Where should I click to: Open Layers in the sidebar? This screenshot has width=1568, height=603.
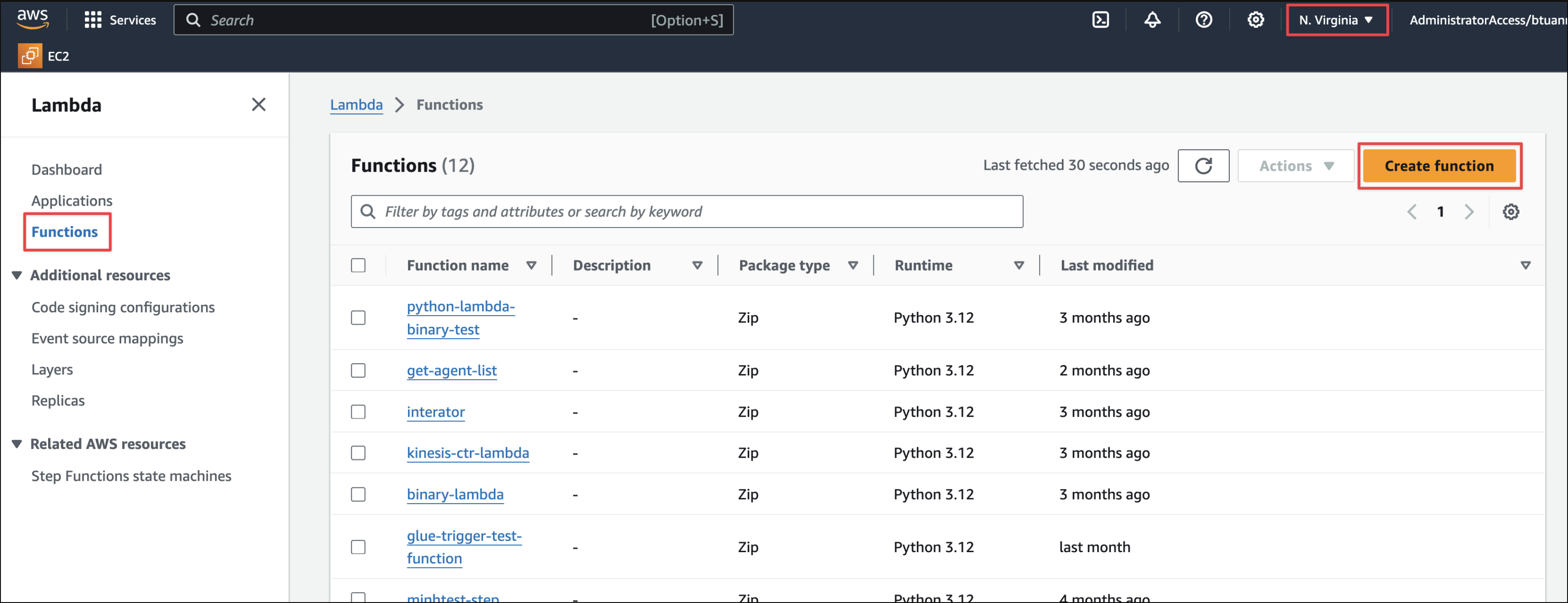(52, 370)
